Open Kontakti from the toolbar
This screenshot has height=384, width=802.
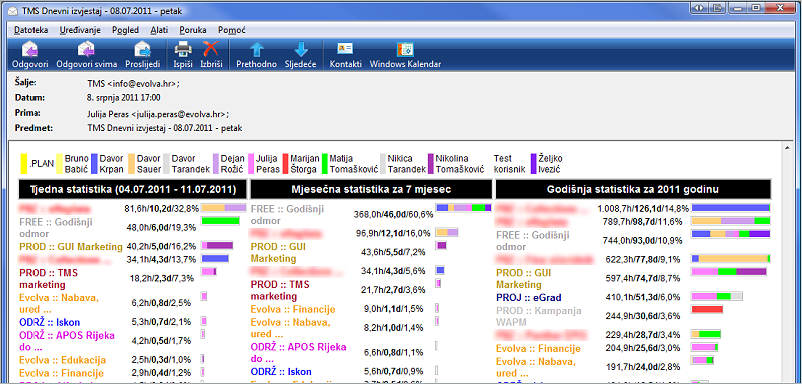[x=345, y=49]
